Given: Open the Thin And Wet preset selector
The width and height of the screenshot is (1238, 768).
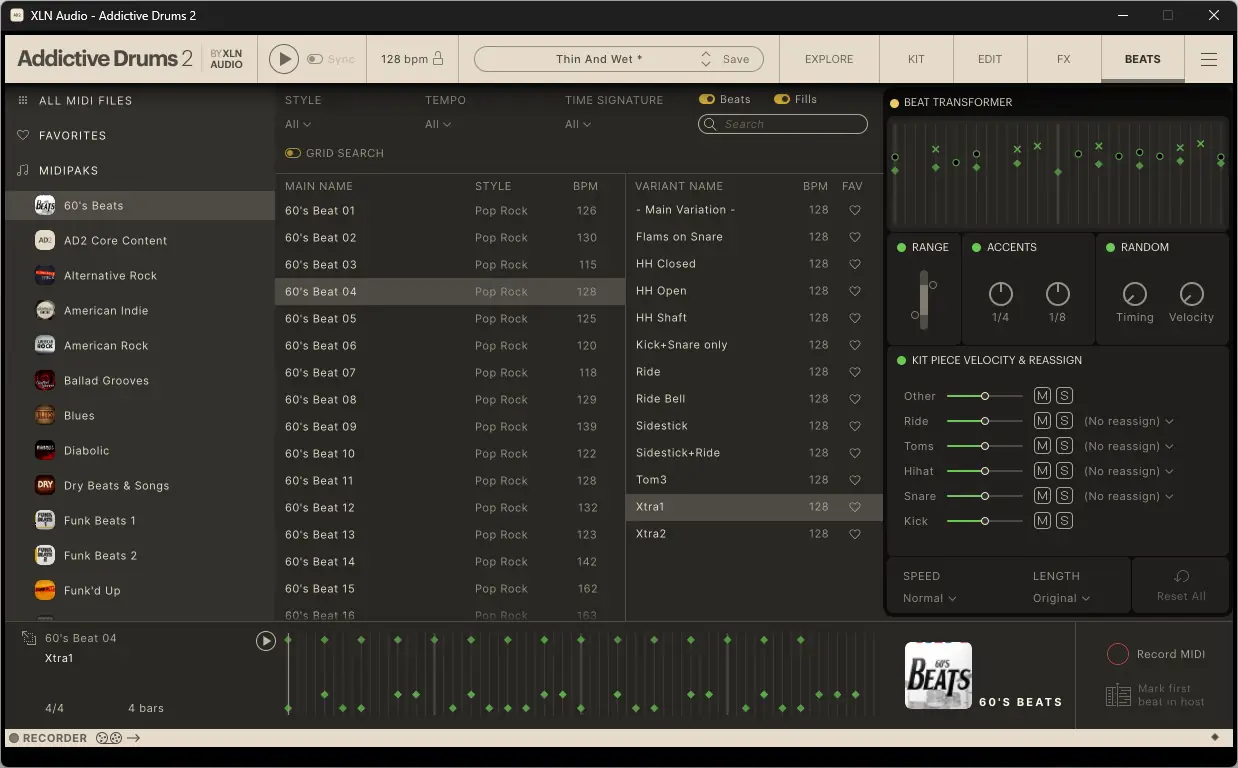Looking at the screenshot, I should [599, 59].
